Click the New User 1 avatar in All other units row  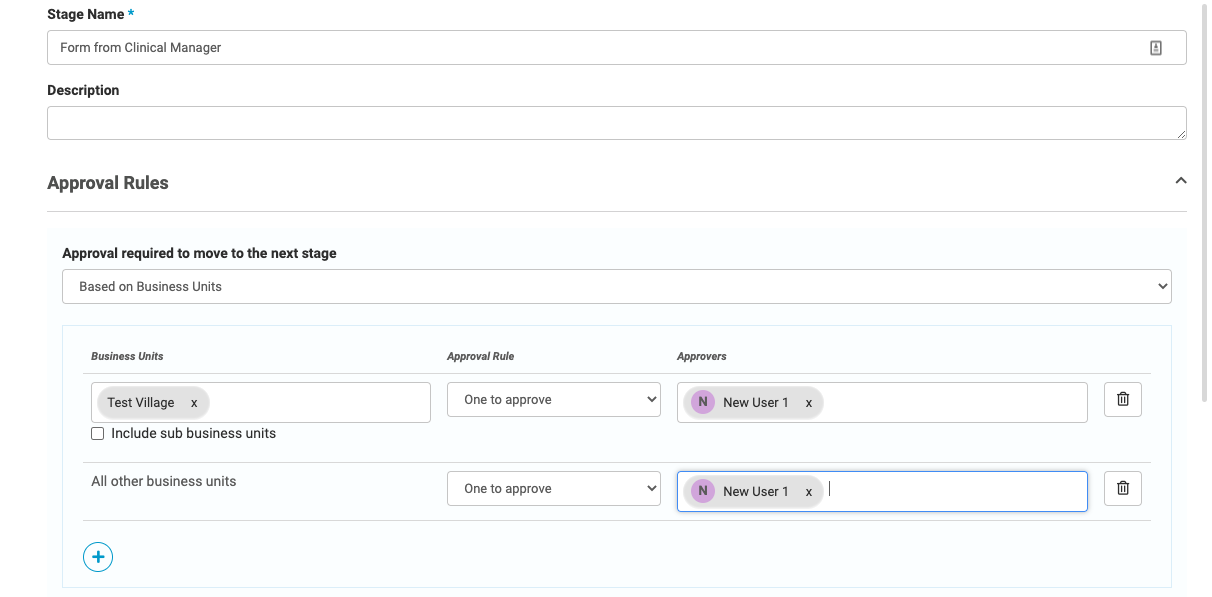click(x=703, y=491)
